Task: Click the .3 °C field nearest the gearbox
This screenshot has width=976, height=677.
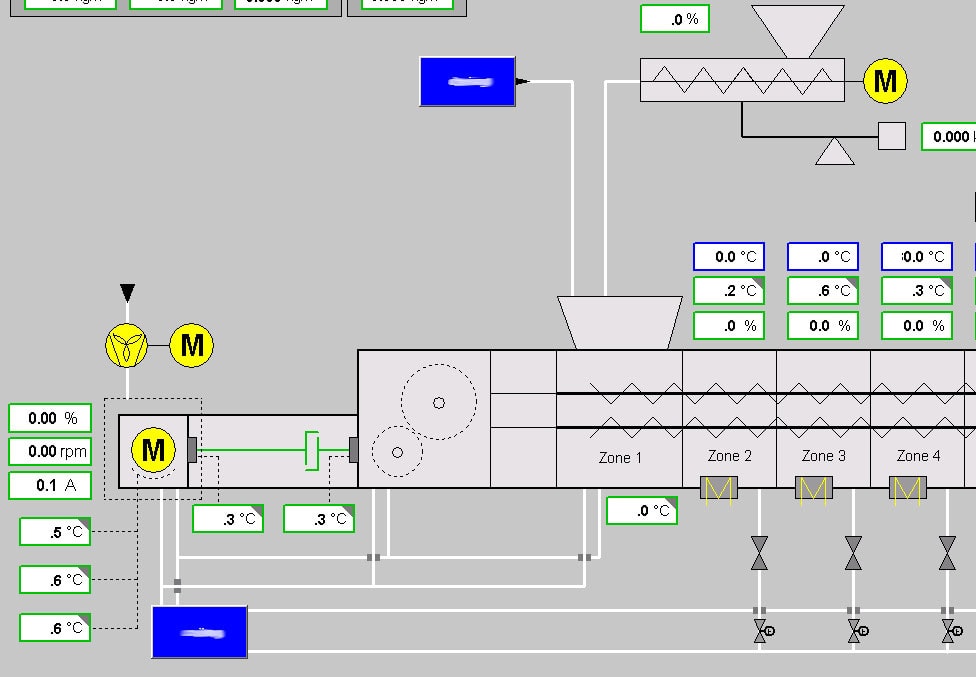Action: point(319,518)
